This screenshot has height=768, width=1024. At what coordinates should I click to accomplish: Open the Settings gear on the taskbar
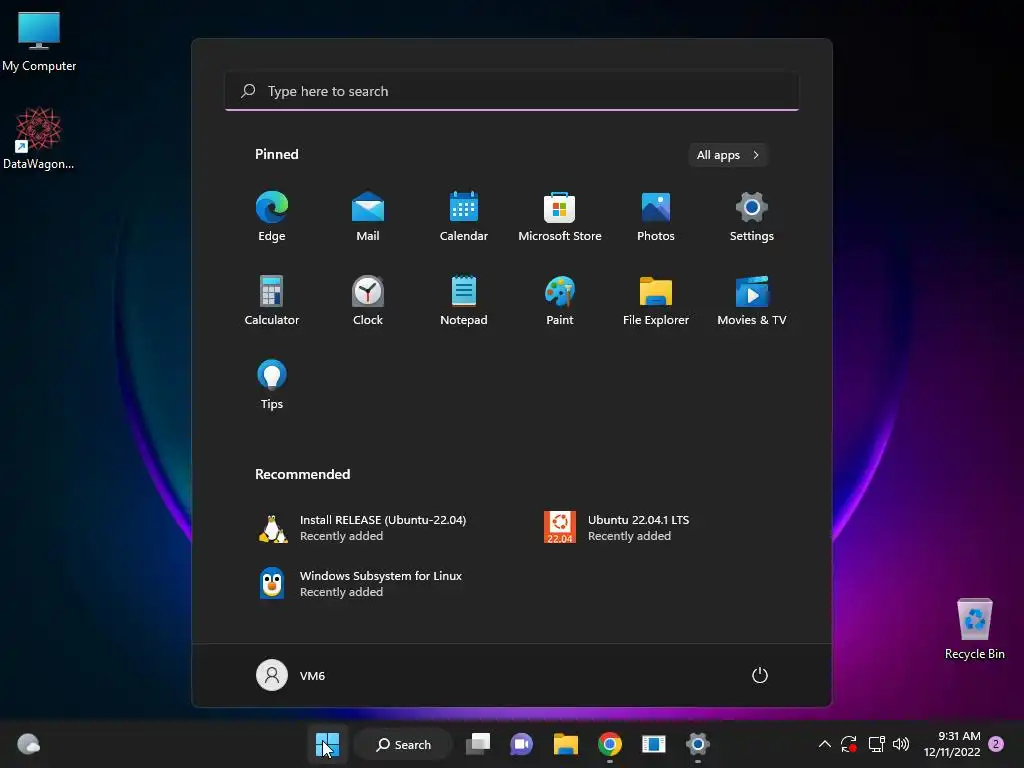point(697,744)
